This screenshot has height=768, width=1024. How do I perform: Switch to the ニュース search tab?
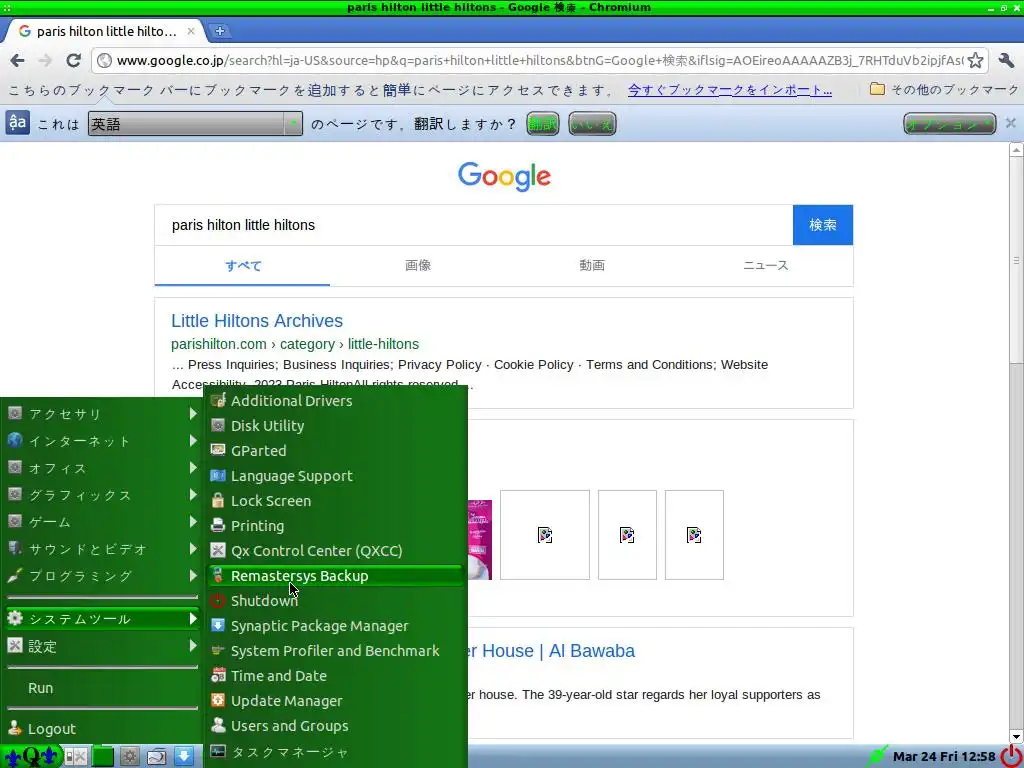click(765, 266)
